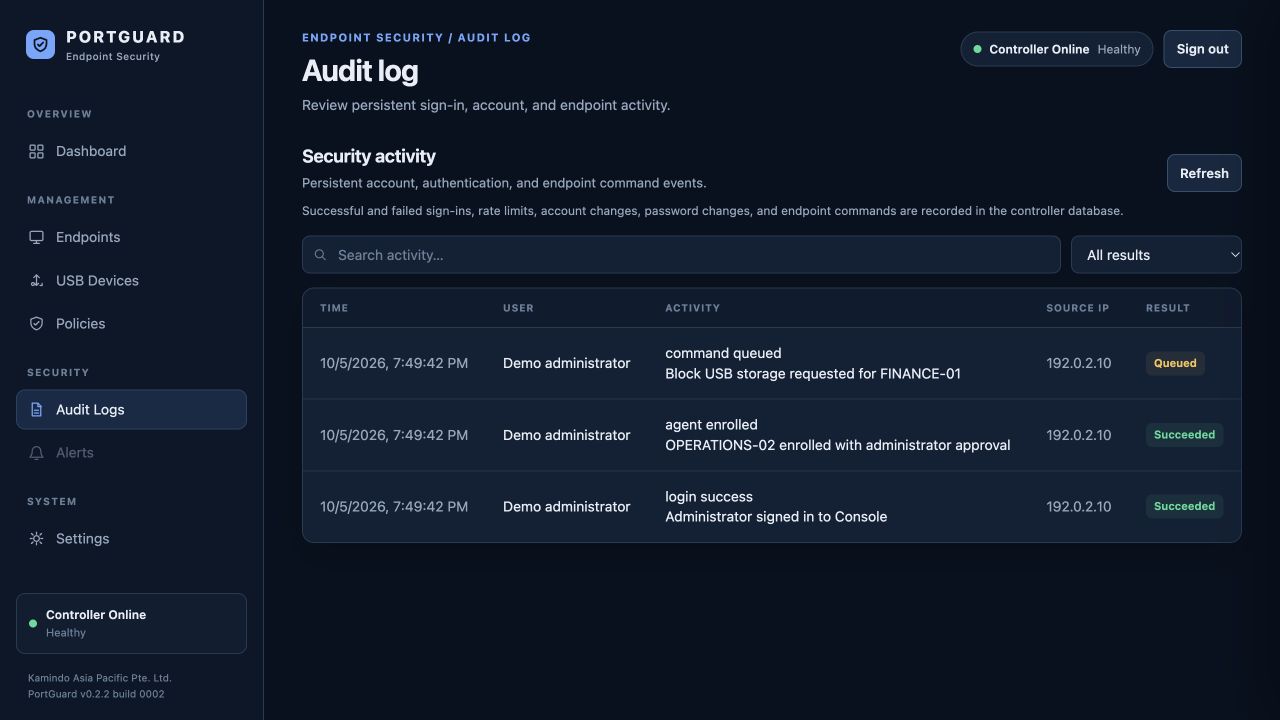Click timestamp in login success row

[394, 507]
